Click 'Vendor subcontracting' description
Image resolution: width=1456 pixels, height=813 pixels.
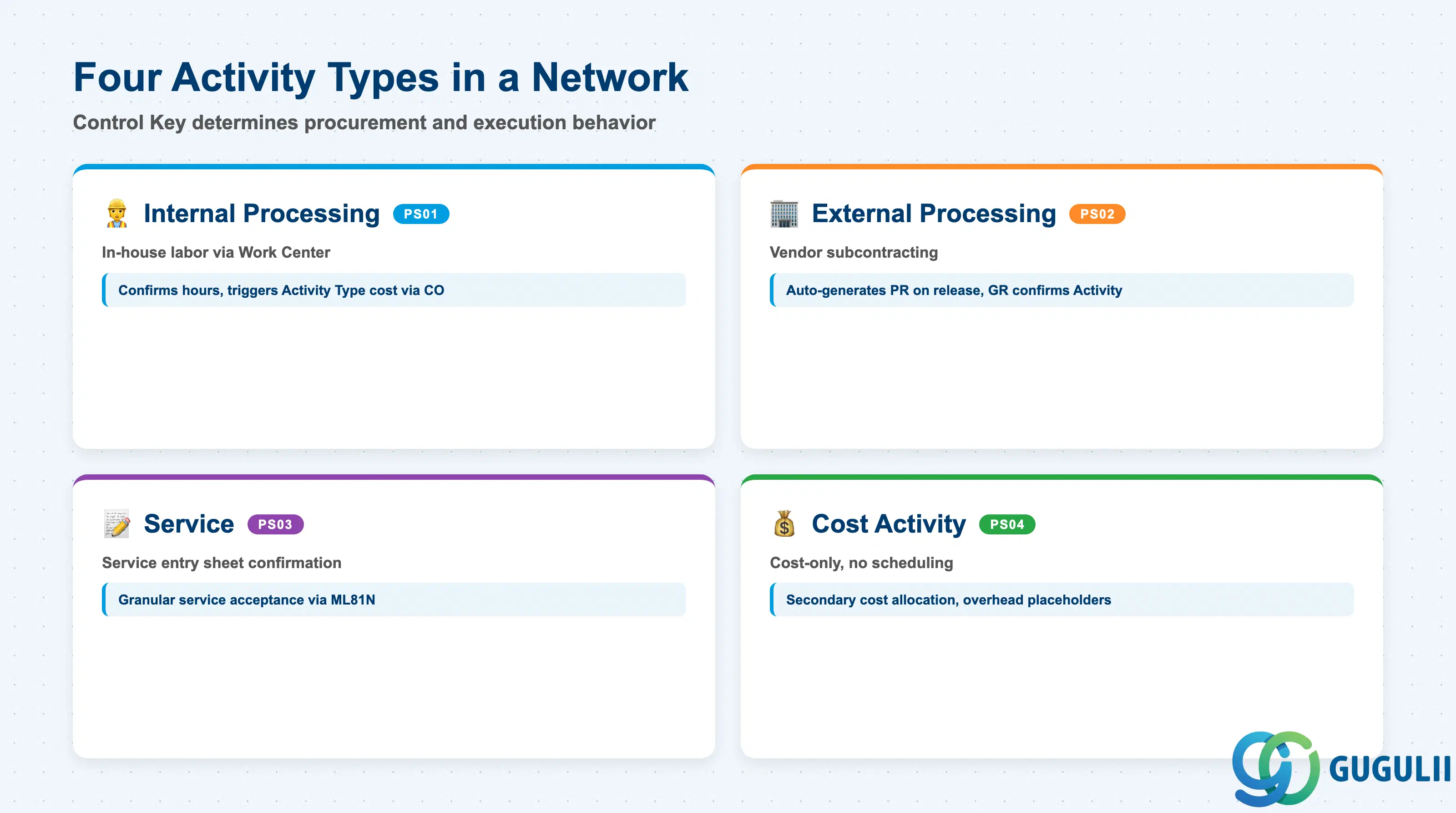pyautogui.click(x=854, y=252)
